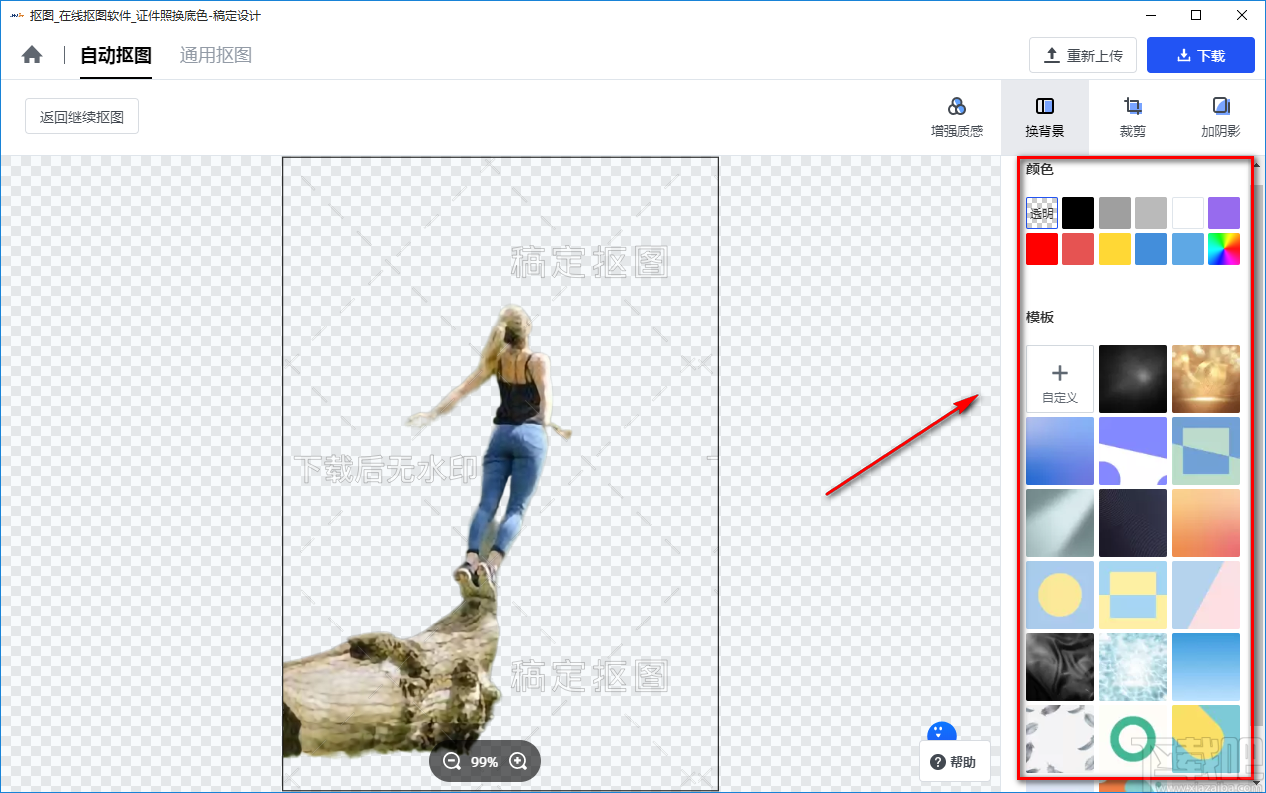Click the 99% zoom level
1266x793 pixels.
[485, 762]
